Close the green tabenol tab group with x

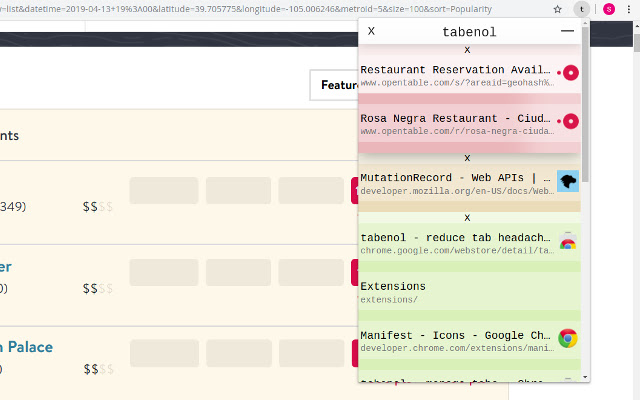click(x=467, y=218)
